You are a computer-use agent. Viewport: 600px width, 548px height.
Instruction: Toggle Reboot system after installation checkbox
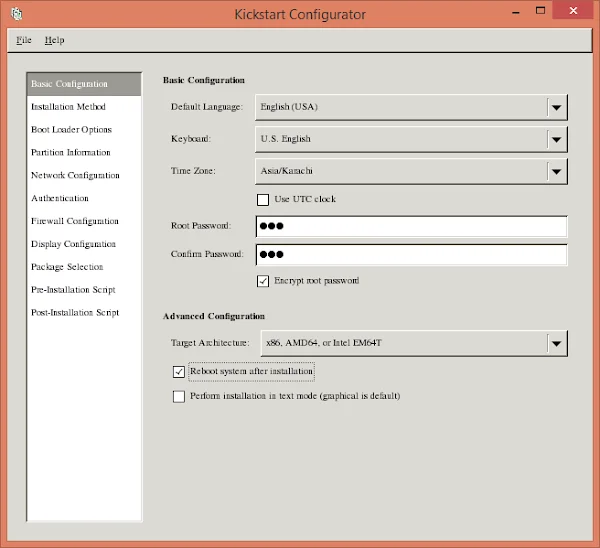179,372
